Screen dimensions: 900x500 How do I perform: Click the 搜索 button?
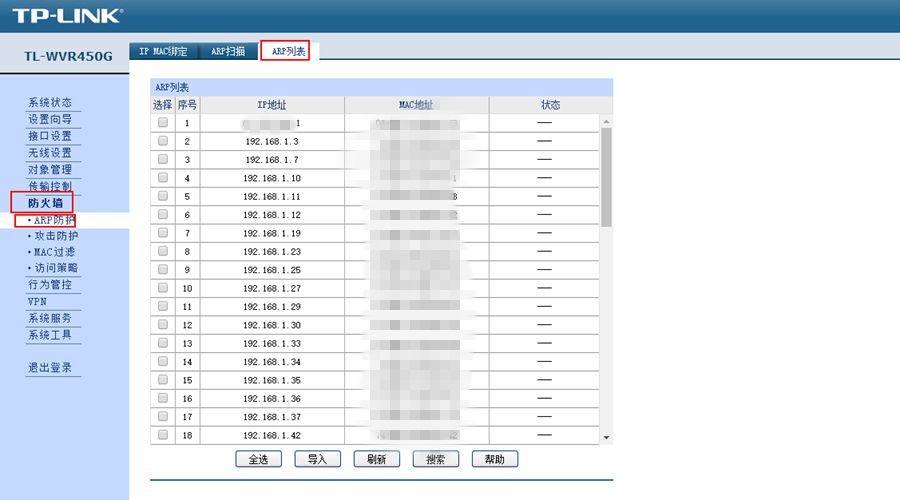coord(435,459)
